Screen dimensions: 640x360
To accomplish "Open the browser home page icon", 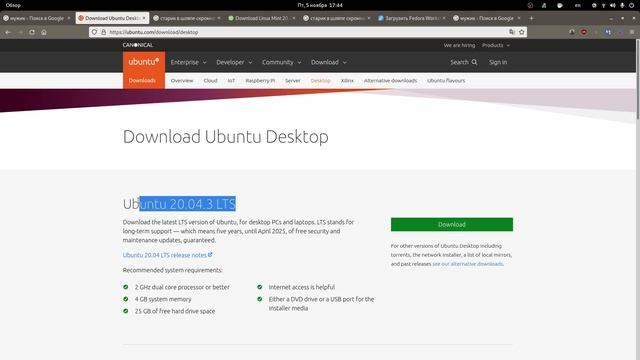I will (x=44, y=32).
